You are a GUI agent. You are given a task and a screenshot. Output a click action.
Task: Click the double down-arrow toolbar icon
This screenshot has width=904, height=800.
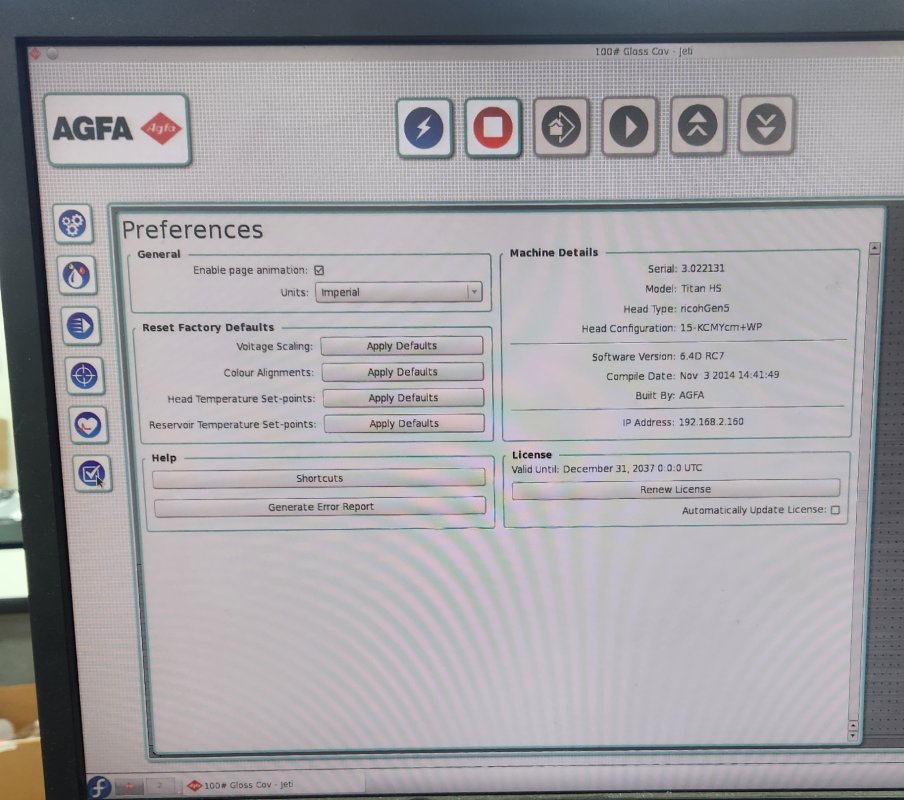pos(766,124)
